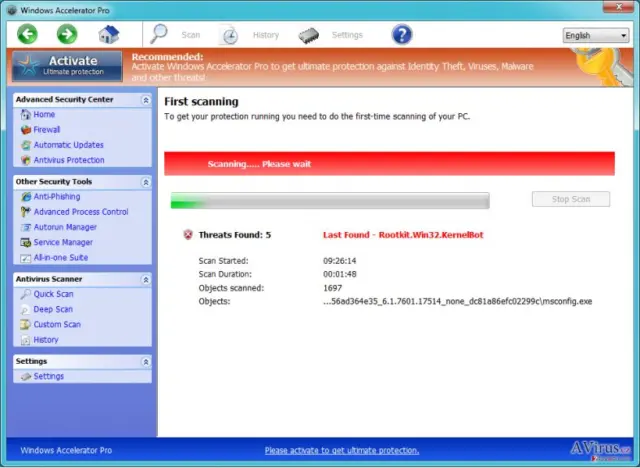
Task: Open the English language dropdown
Action: (x=596, y=35)
